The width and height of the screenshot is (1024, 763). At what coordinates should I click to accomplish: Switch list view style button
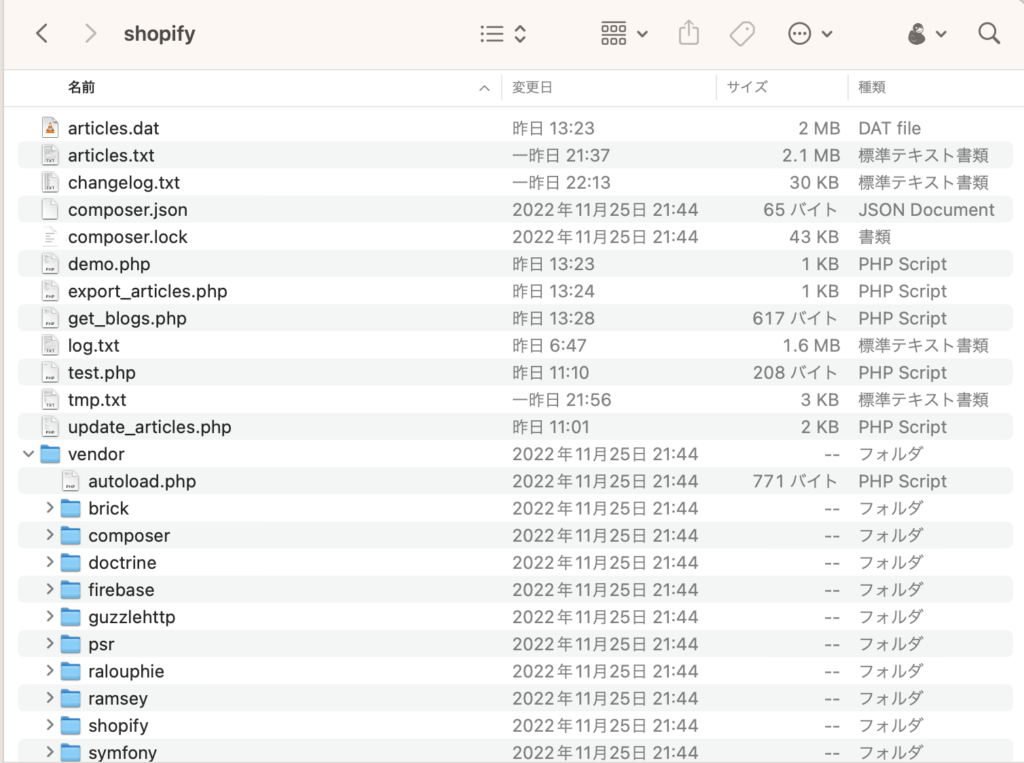tap(503, 34)
